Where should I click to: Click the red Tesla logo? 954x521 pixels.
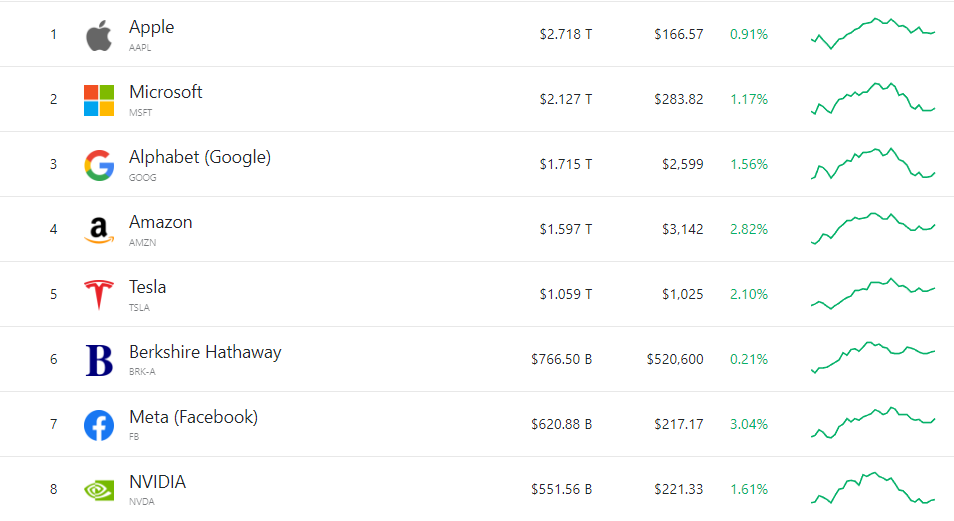[x=98, y=295]
